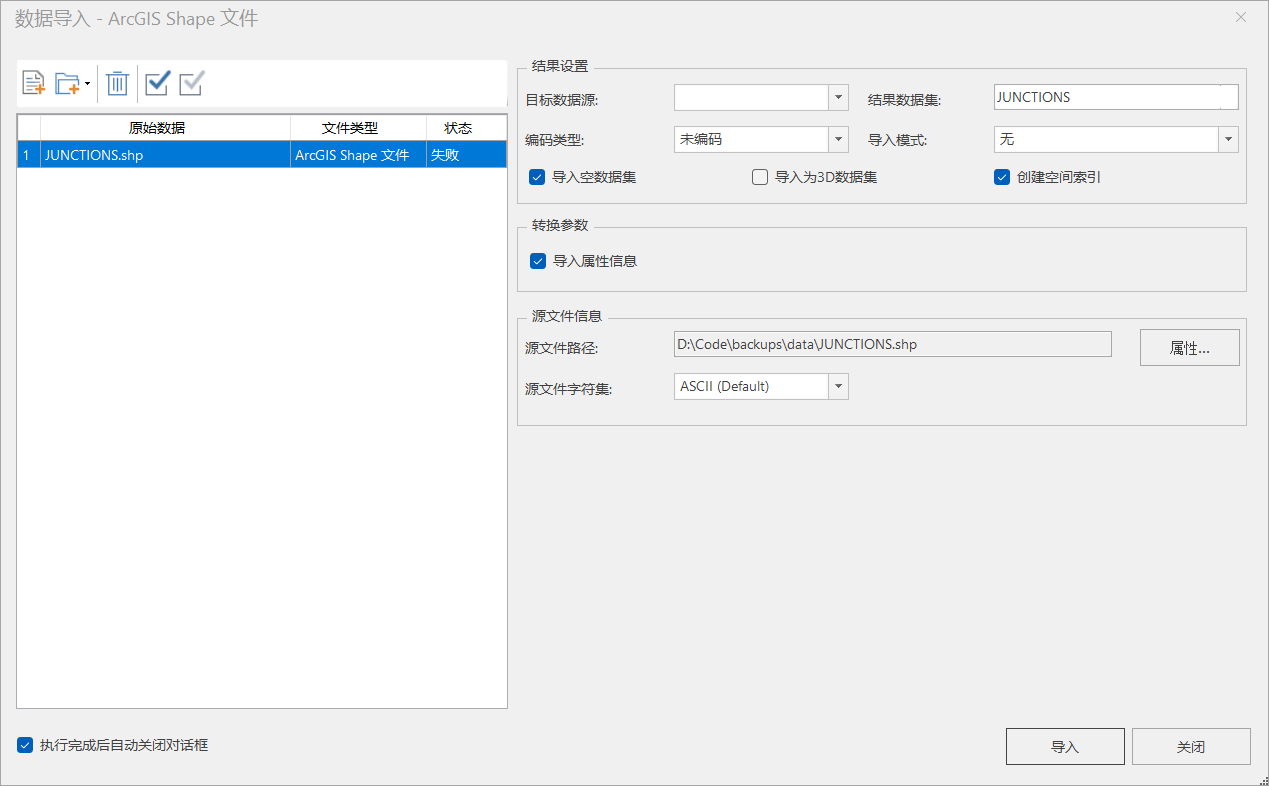The image size is (1269, 786).
Task: Open the 编码类型 dropdown
Action: pos(838,139)
